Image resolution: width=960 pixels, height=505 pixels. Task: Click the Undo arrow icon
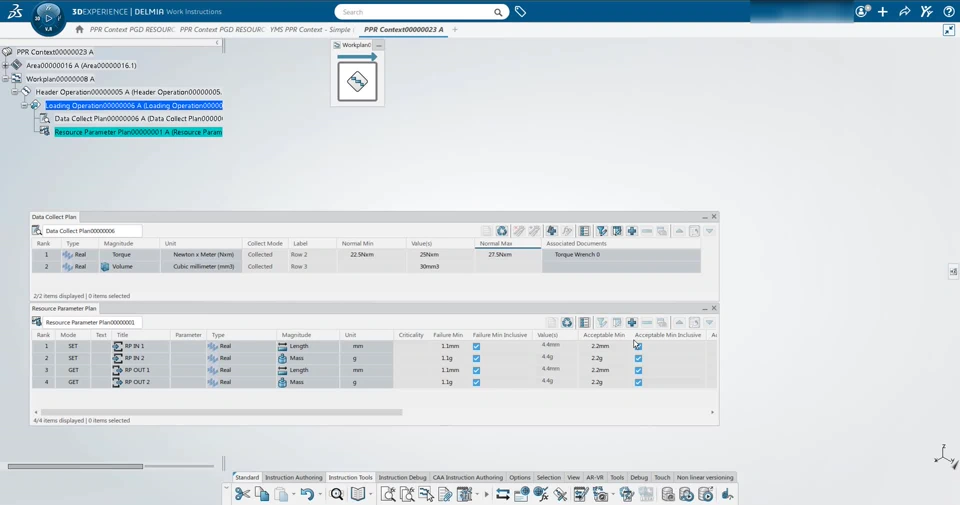point(307,494)
